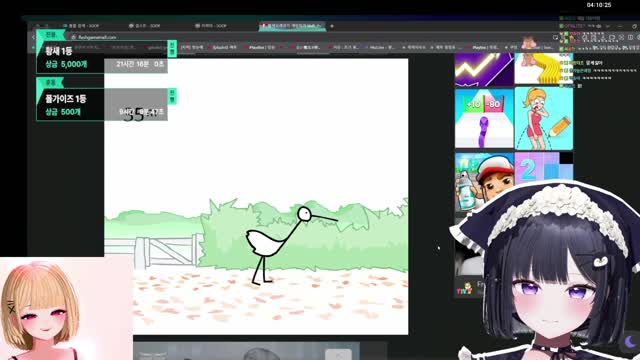This screenshot has width=640, height=360.
Task: Open the purple neon zigzag line game thumbnail
Action: pos(484,69)
